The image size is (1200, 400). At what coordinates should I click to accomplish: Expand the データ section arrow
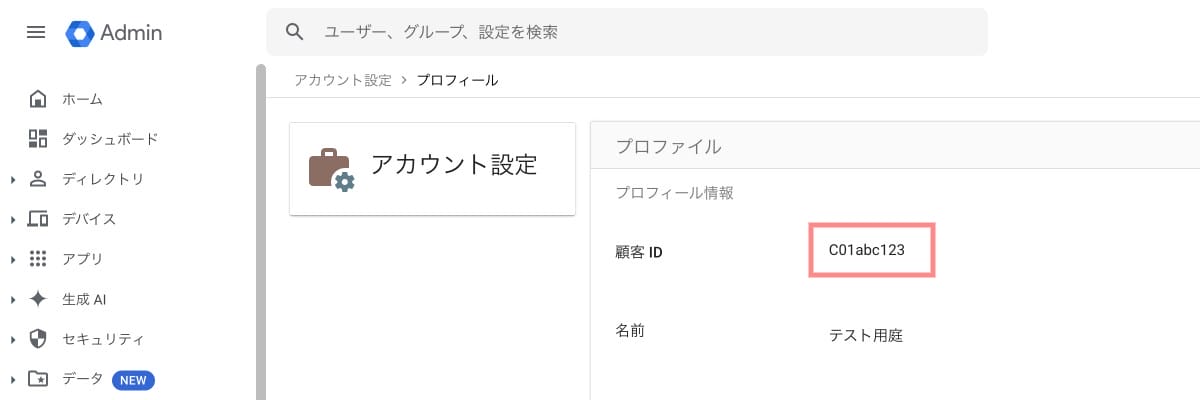point(12,380)
